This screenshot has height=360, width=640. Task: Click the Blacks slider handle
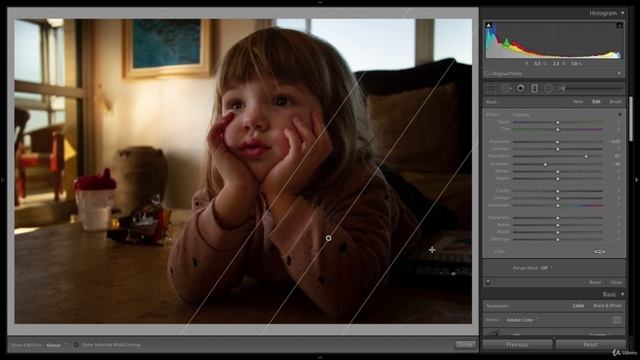pos(558,179)
